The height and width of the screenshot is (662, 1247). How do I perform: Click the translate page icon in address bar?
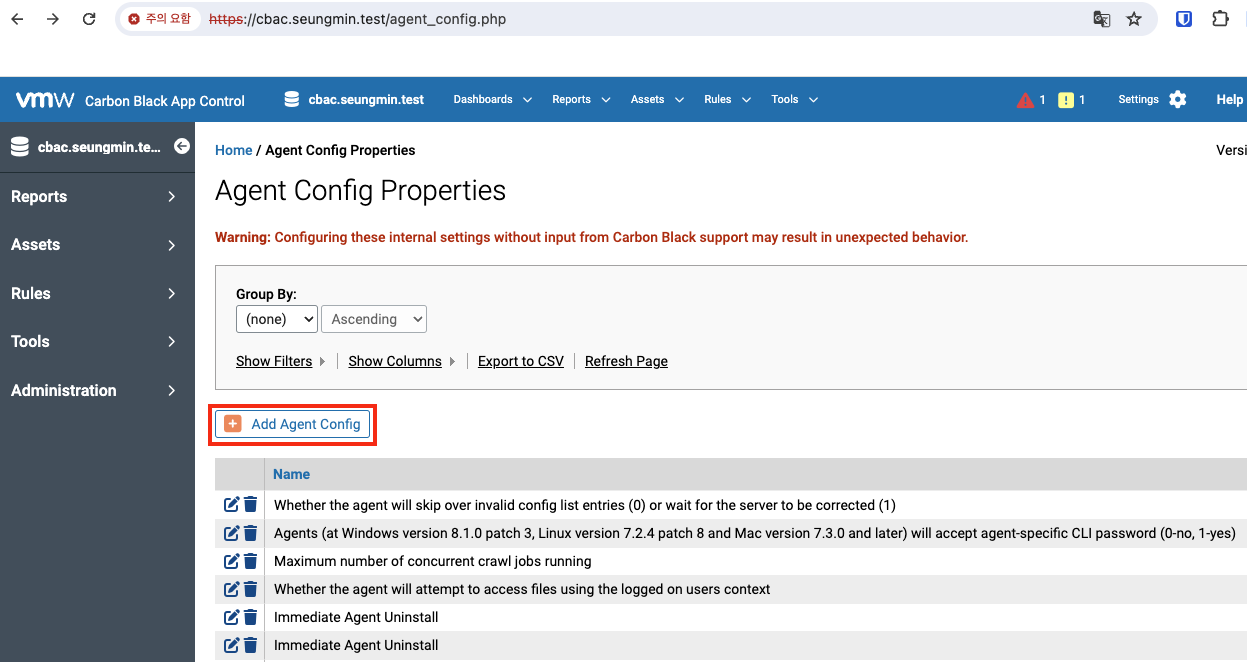click(x=1101, y=19)
